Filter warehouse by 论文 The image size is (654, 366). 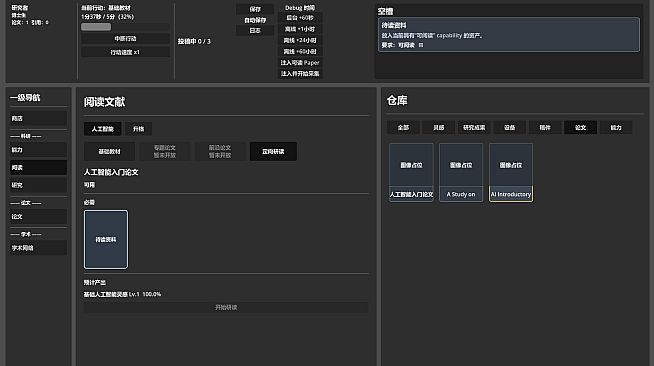coord(580,128)
